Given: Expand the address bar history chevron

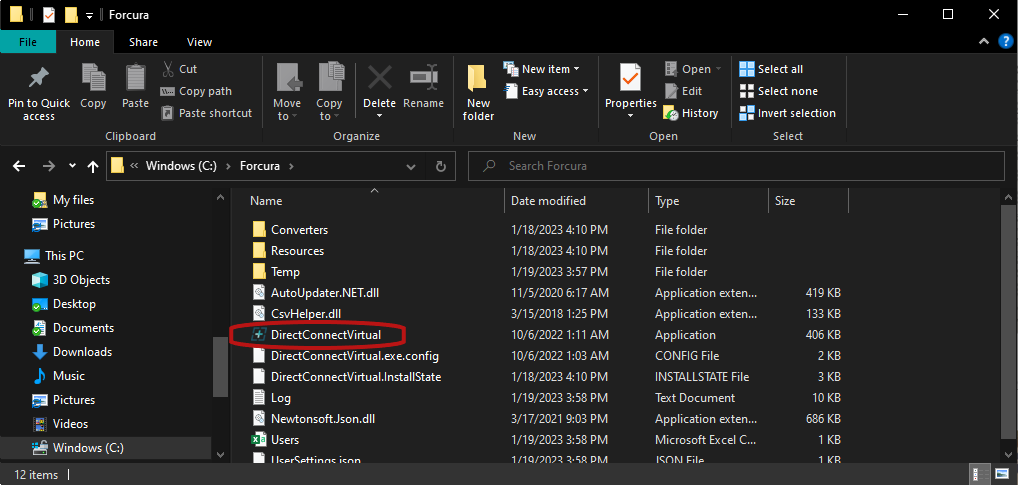Looking at the screenshot, I should tap(410, 166).
